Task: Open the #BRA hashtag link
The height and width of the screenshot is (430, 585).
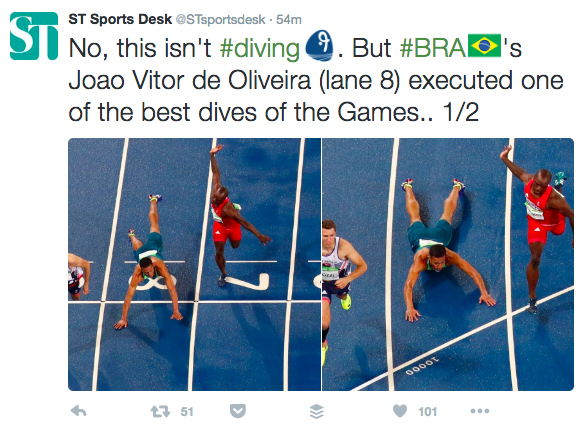Action: pyautogui.click(x=432, y=48)
